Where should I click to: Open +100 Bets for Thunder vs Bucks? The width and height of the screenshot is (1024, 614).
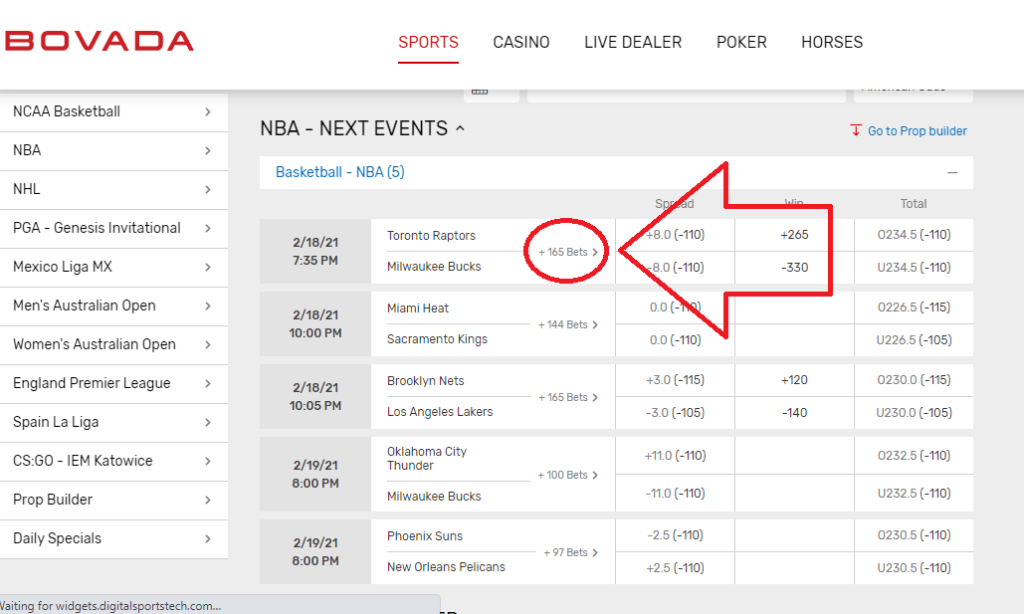[x=568, y=475]
